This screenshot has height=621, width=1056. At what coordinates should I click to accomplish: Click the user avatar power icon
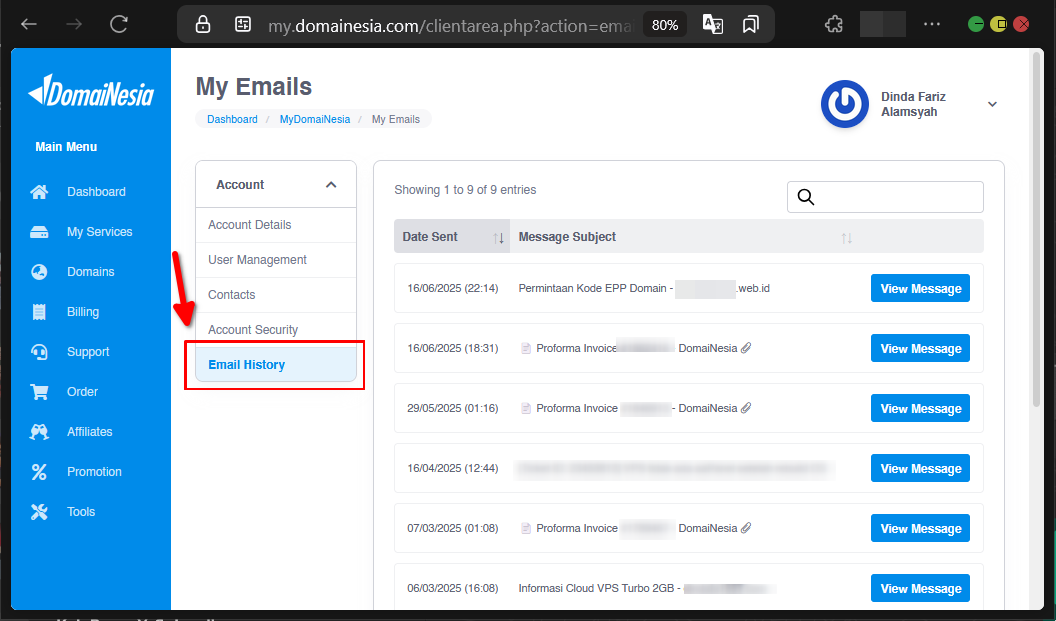pos(845,104)
